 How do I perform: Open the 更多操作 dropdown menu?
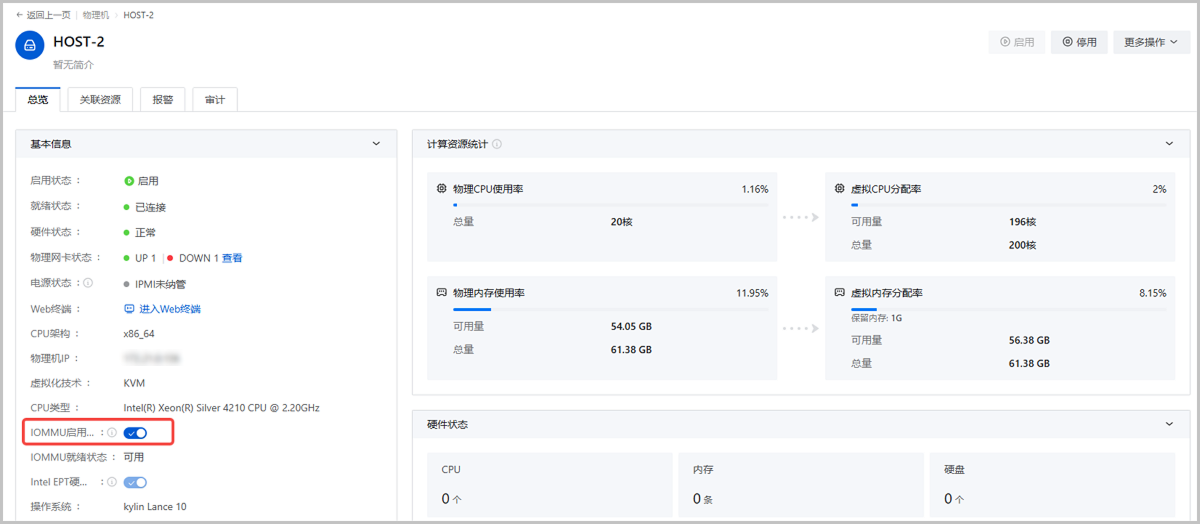(x=1150, y=42)
